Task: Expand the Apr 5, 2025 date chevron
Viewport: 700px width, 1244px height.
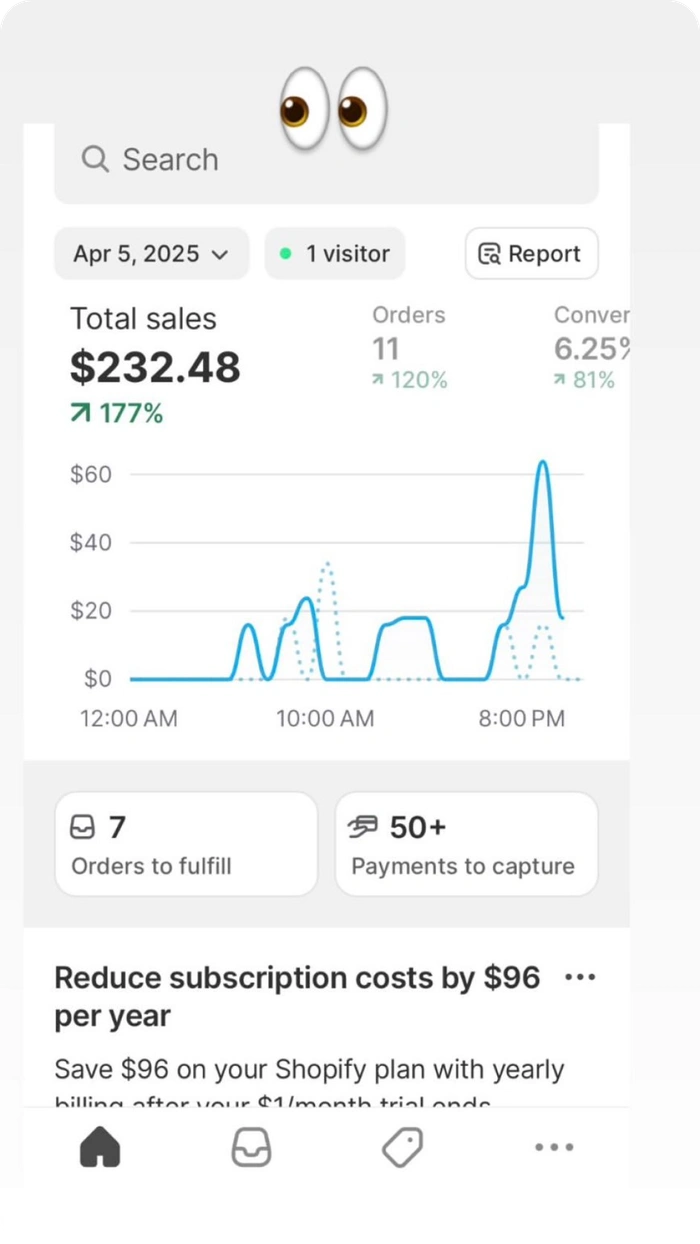Action: point(220,255)
